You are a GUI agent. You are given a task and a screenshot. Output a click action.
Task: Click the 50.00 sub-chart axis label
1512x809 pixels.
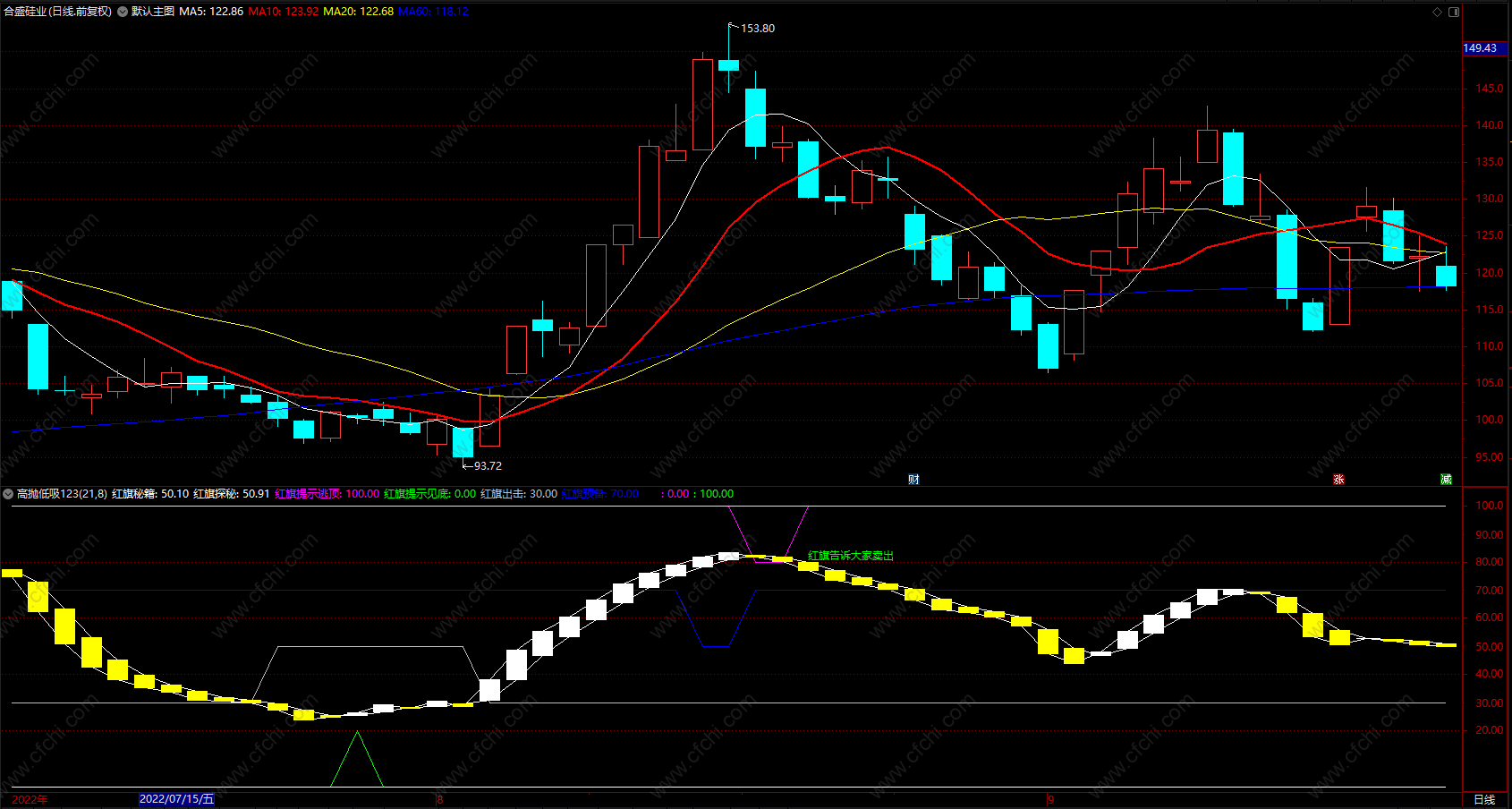click(x=1490, y=647)
